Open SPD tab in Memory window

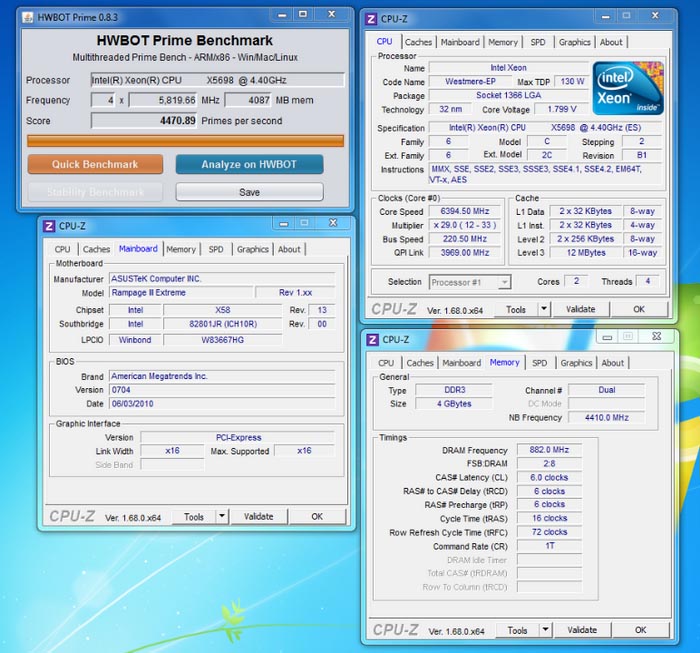pyautogui.click(x=539, y=363)
